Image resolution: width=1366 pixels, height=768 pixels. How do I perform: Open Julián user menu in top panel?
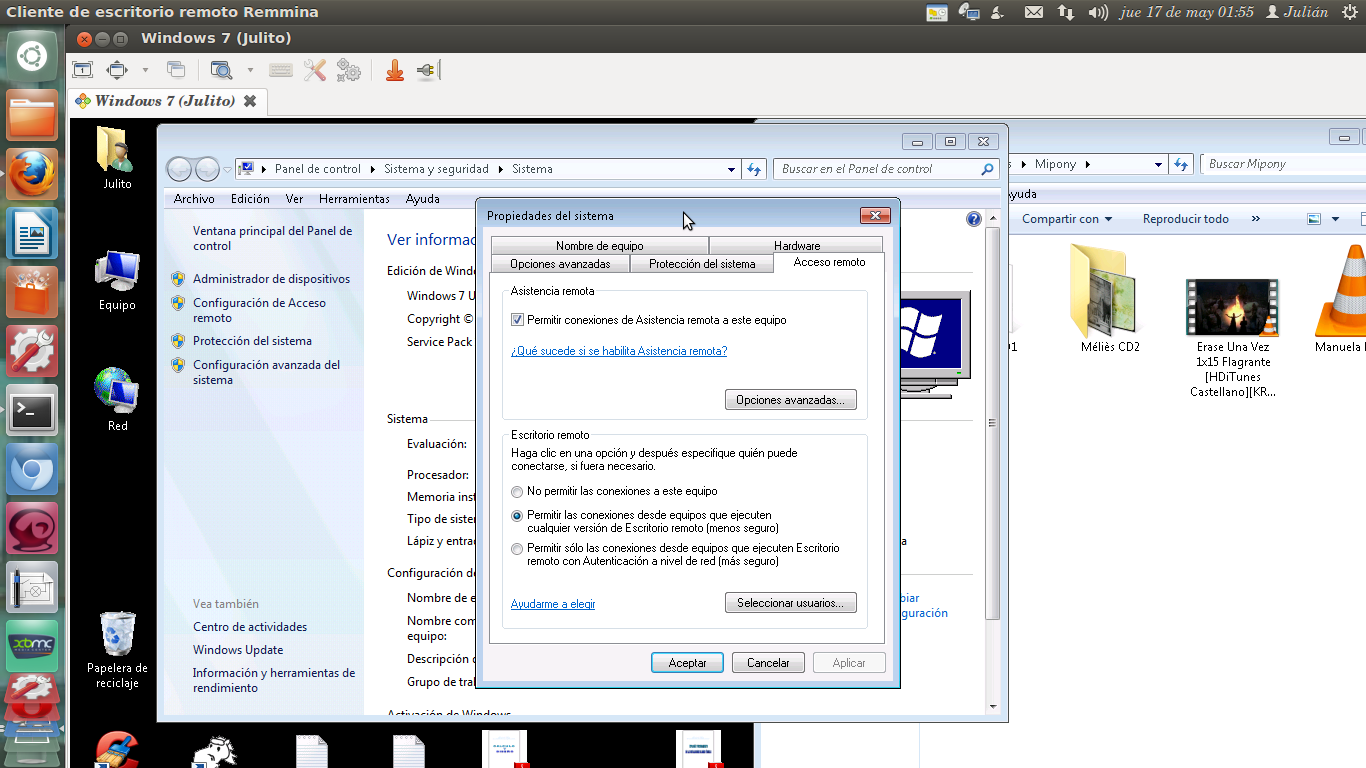click(1297, 12)
